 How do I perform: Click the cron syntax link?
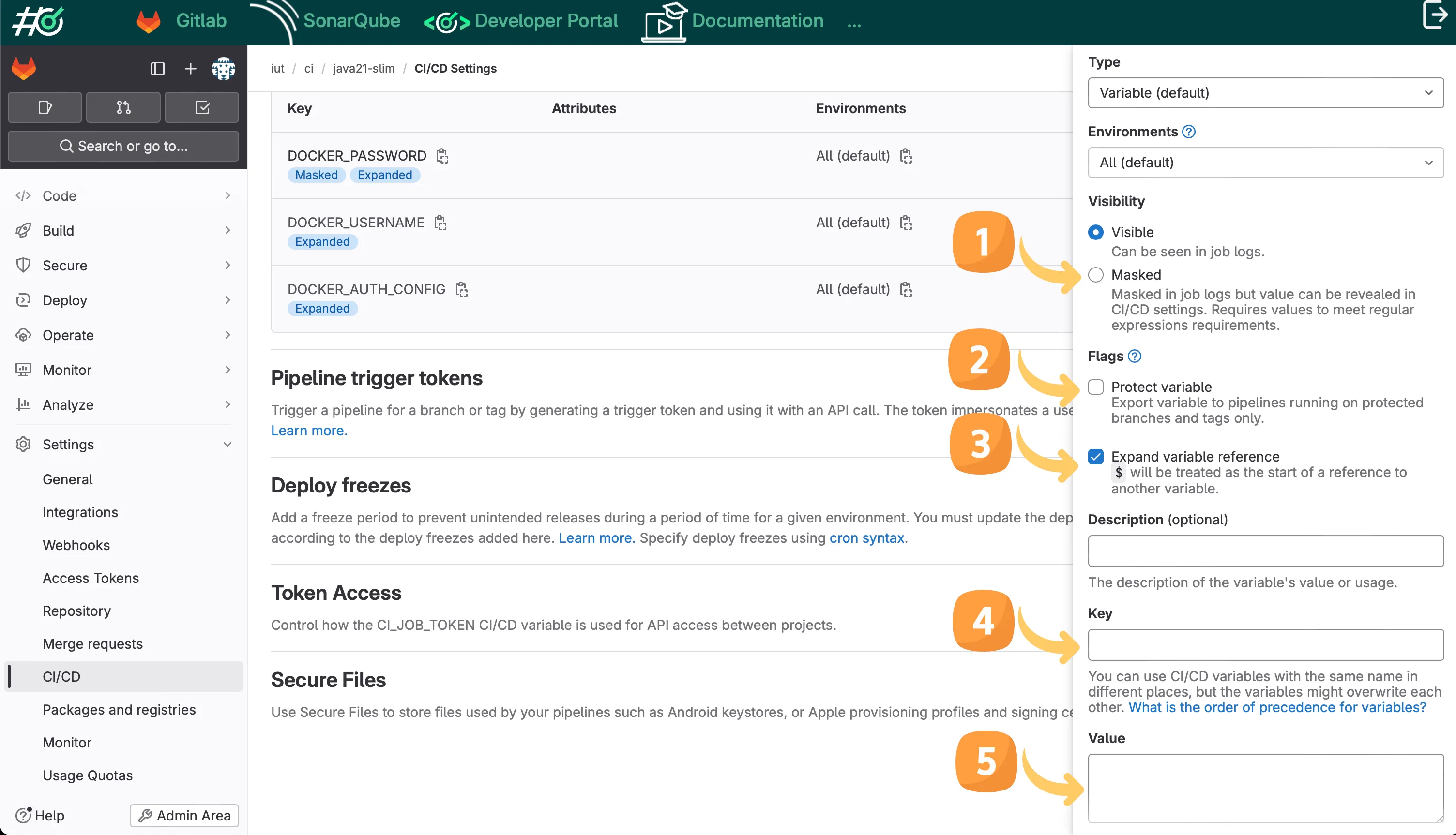(x=867, y=538)
